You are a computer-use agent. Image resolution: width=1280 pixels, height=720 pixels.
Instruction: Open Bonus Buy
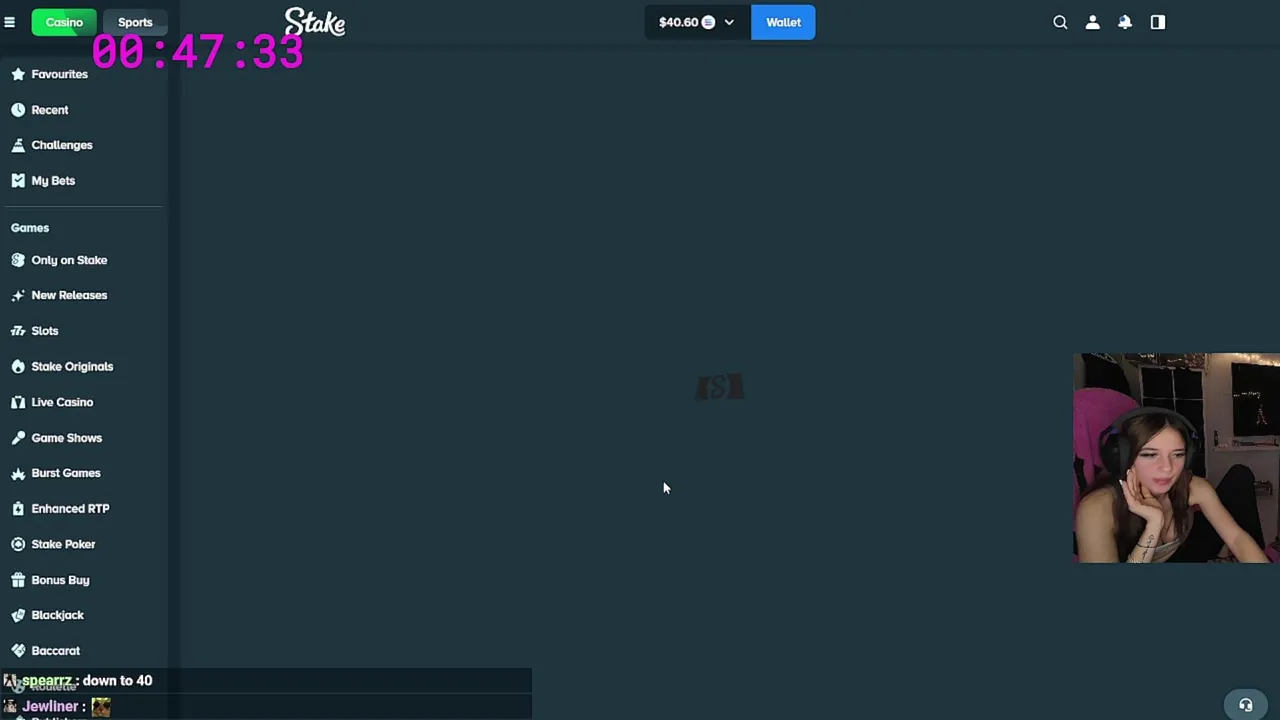click(x=60, y=580)
